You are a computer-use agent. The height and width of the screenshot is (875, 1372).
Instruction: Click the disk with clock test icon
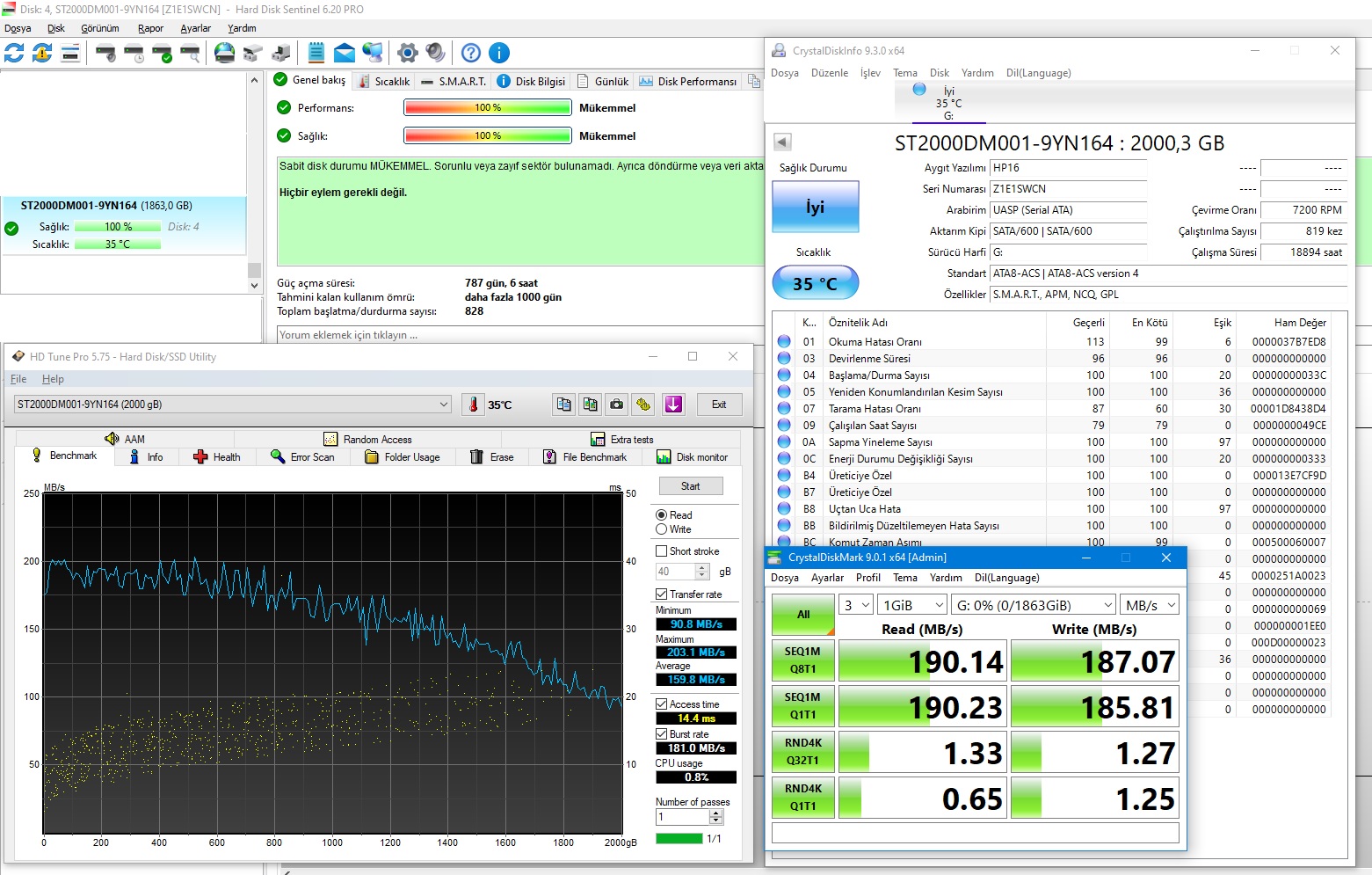[x=134, y=53]
